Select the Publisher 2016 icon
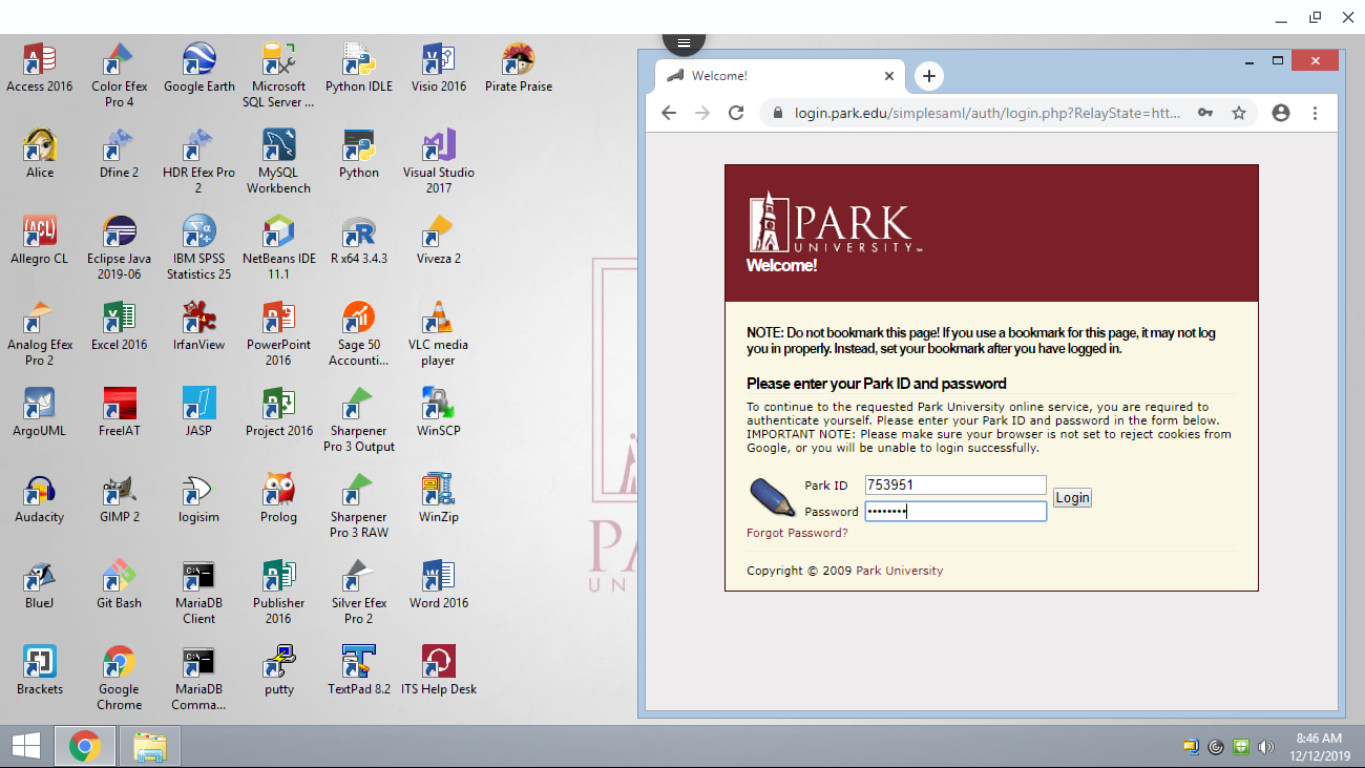Viewport: 1365px width, 768px height. [x=278, y=591]
